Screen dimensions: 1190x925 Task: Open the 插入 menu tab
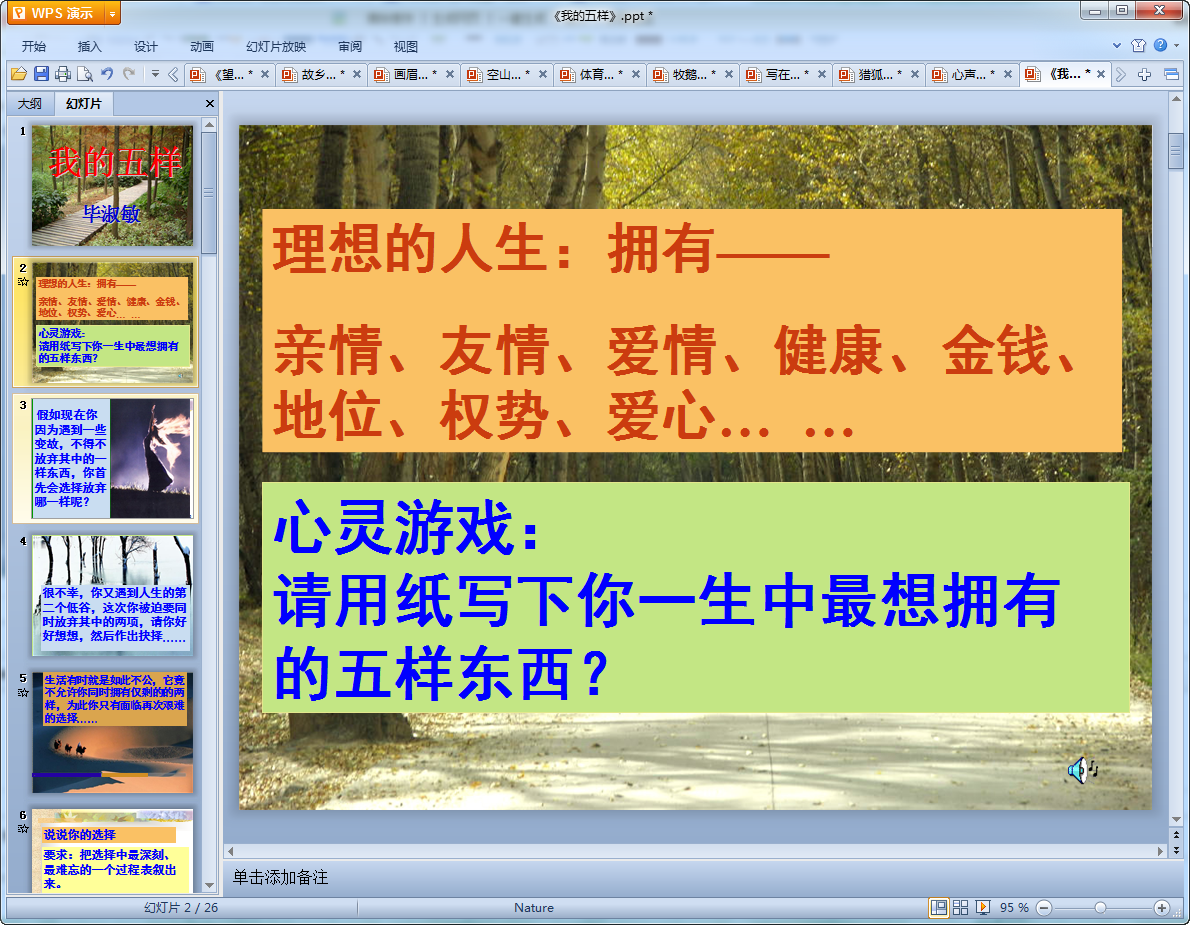(x=90, y=46)
